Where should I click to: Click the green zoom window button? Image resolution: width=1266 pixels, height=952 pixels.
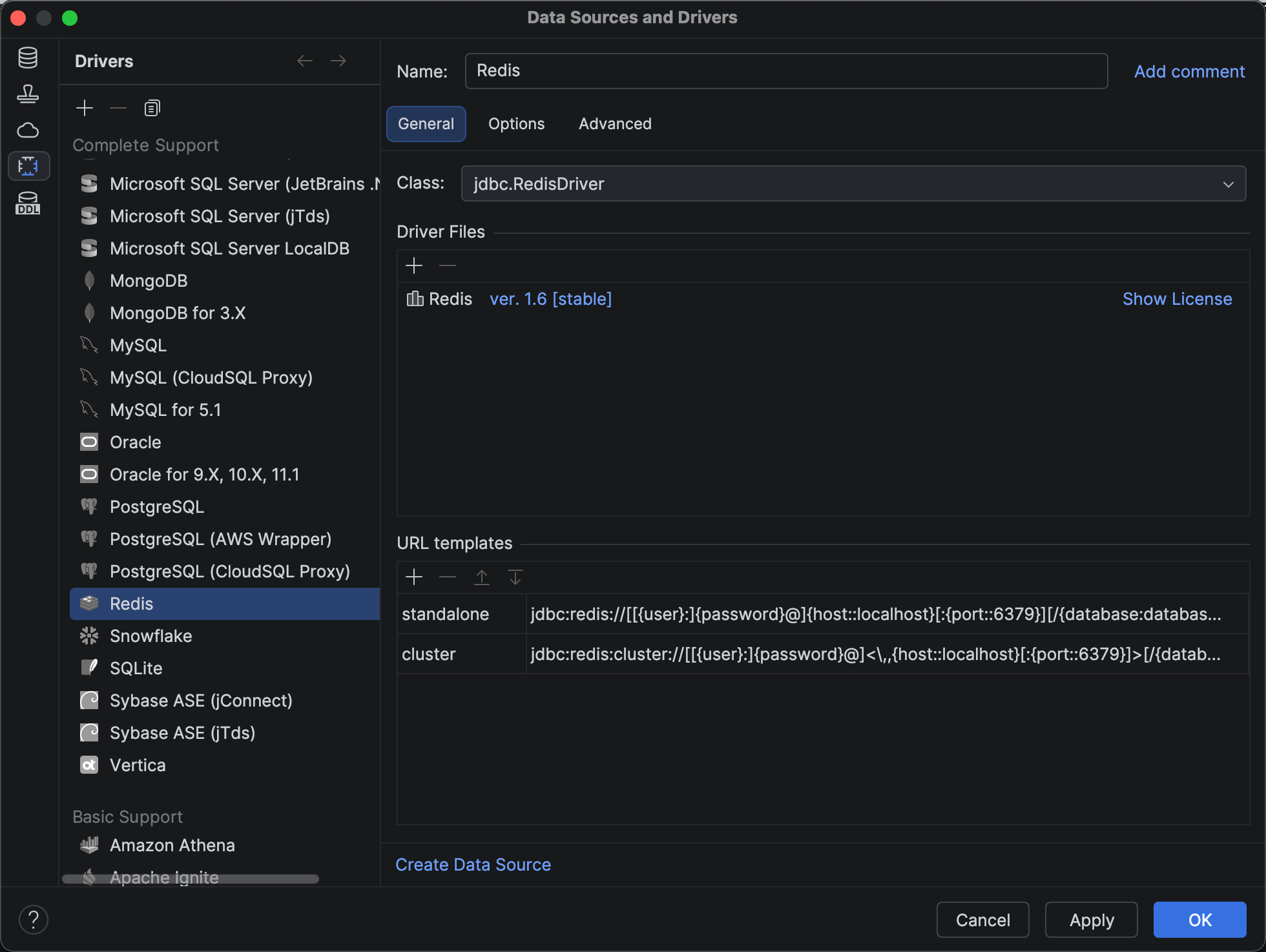[x=70, y=18]
